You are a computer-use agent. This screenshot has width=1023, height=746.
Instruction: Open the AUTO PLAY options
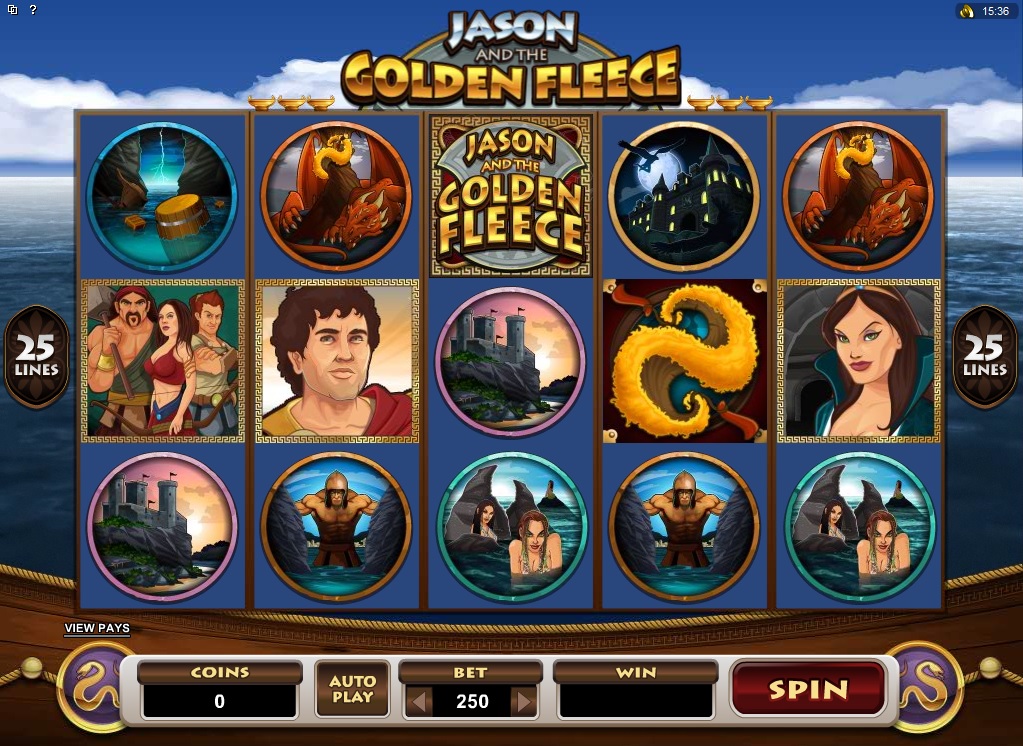click(352, 689)
